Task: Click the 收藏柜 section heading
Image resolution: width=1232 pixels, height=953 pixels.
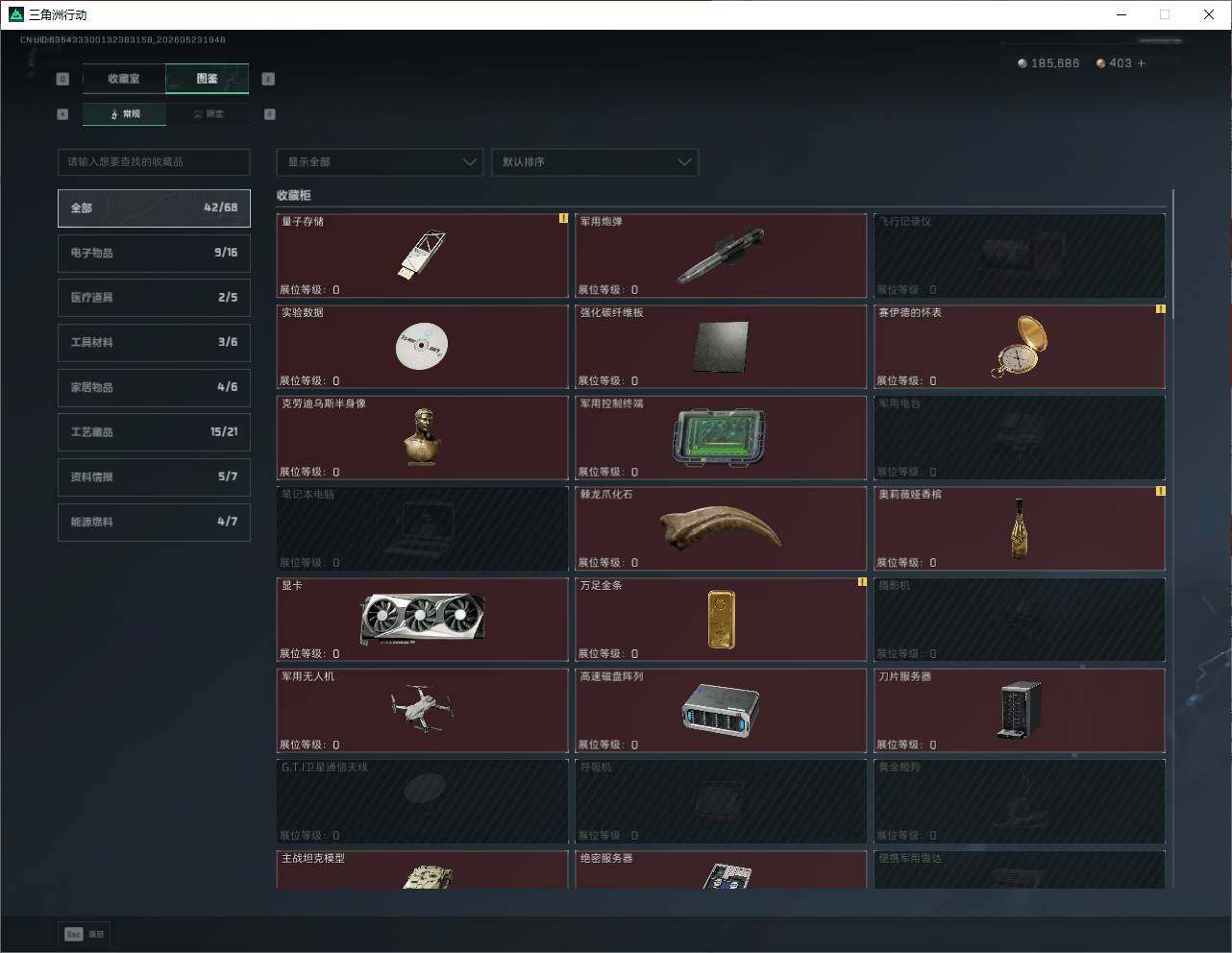Action: (294, 195)
